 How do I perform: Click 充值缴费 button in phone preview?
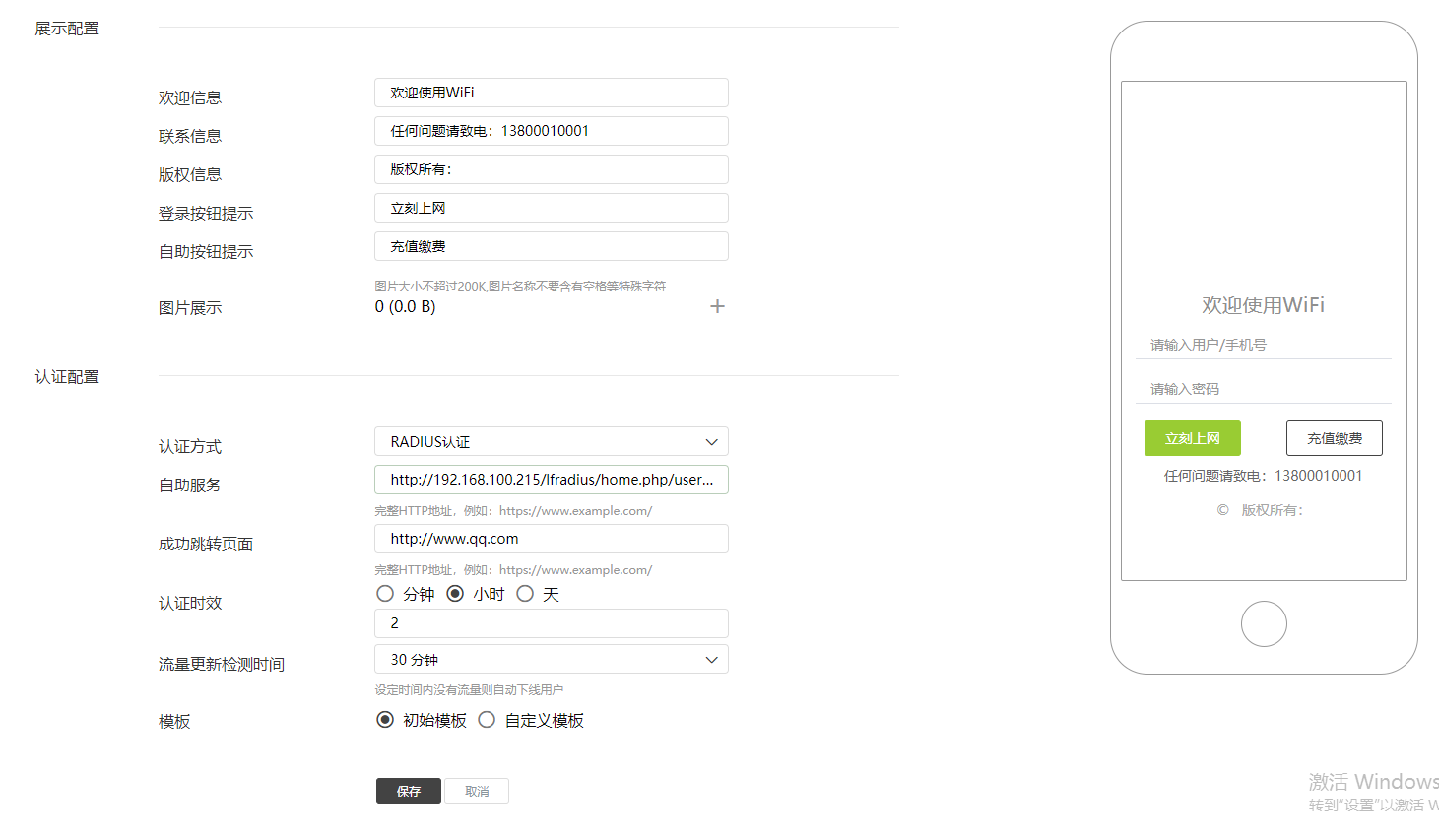pyautogui.click(x=1334, y=438)
